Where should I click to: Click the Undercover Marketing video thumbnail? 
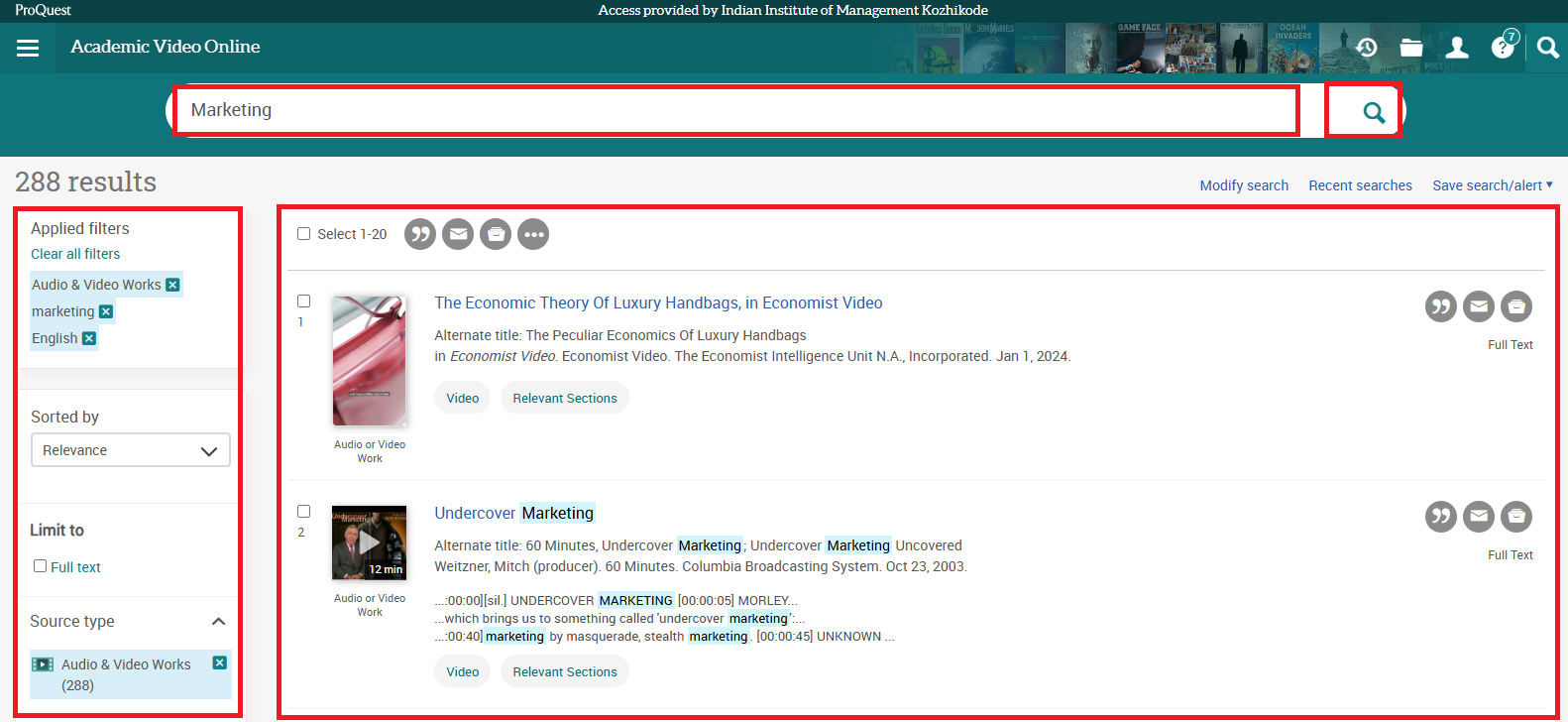pos(369,542)
